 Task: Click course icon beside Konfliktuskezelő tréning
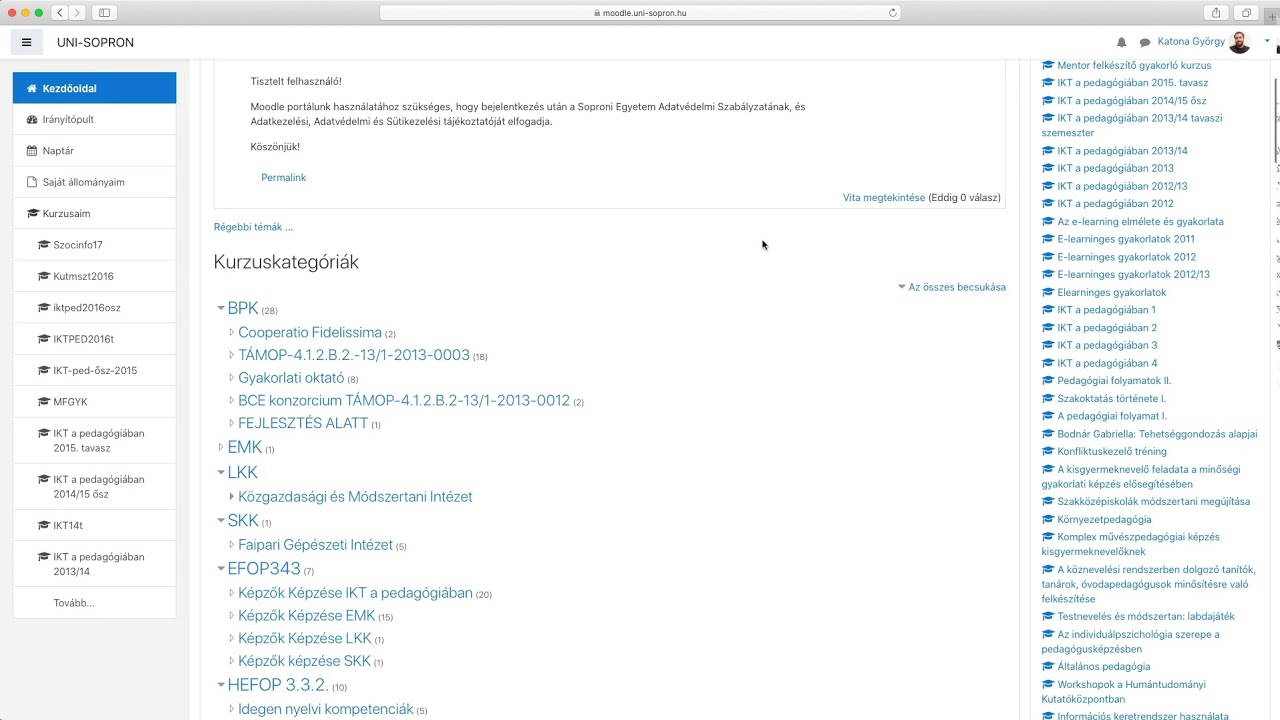point(1048,452)
